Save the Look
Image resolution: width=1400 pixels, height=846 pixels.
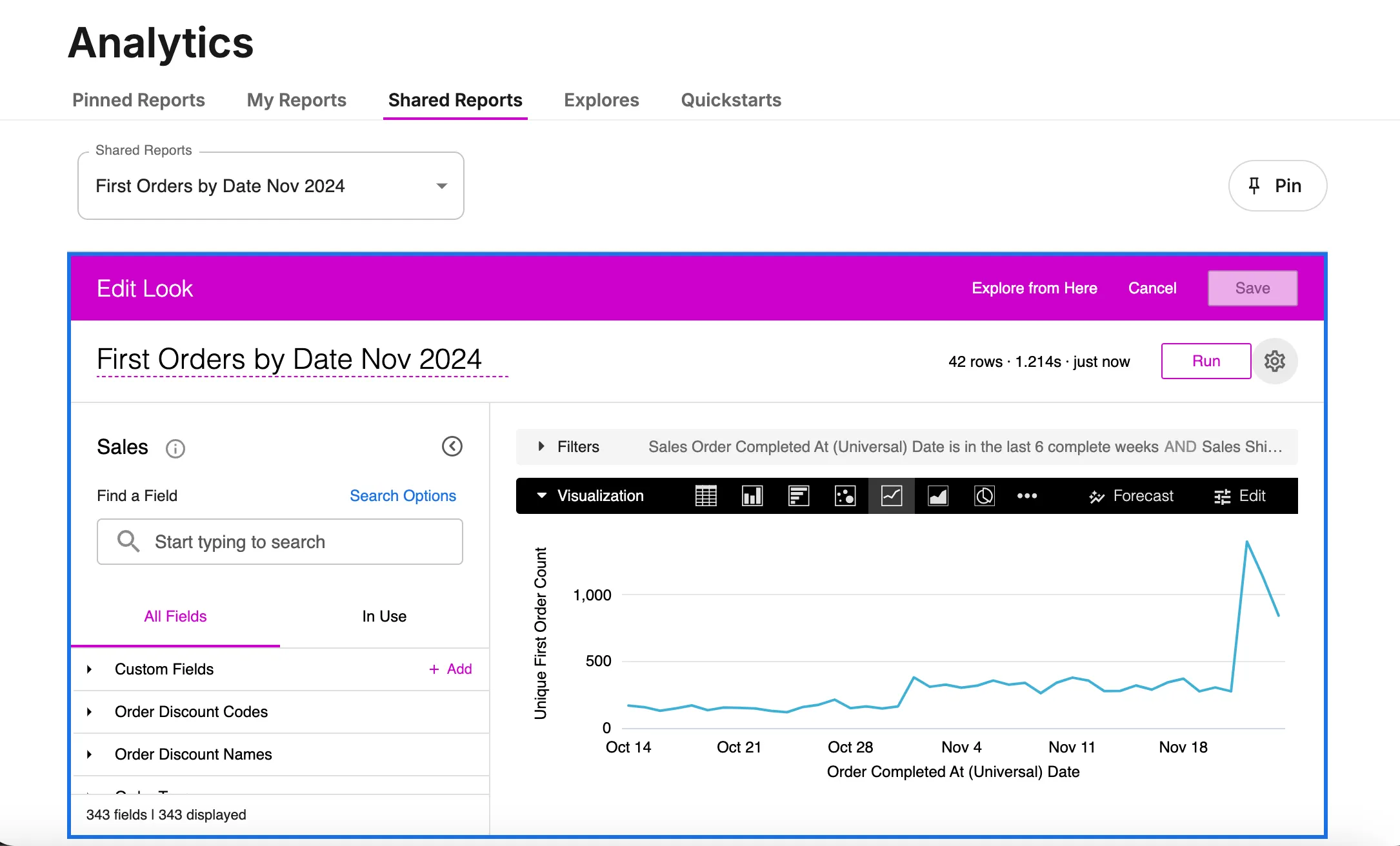click(1253, 288)
